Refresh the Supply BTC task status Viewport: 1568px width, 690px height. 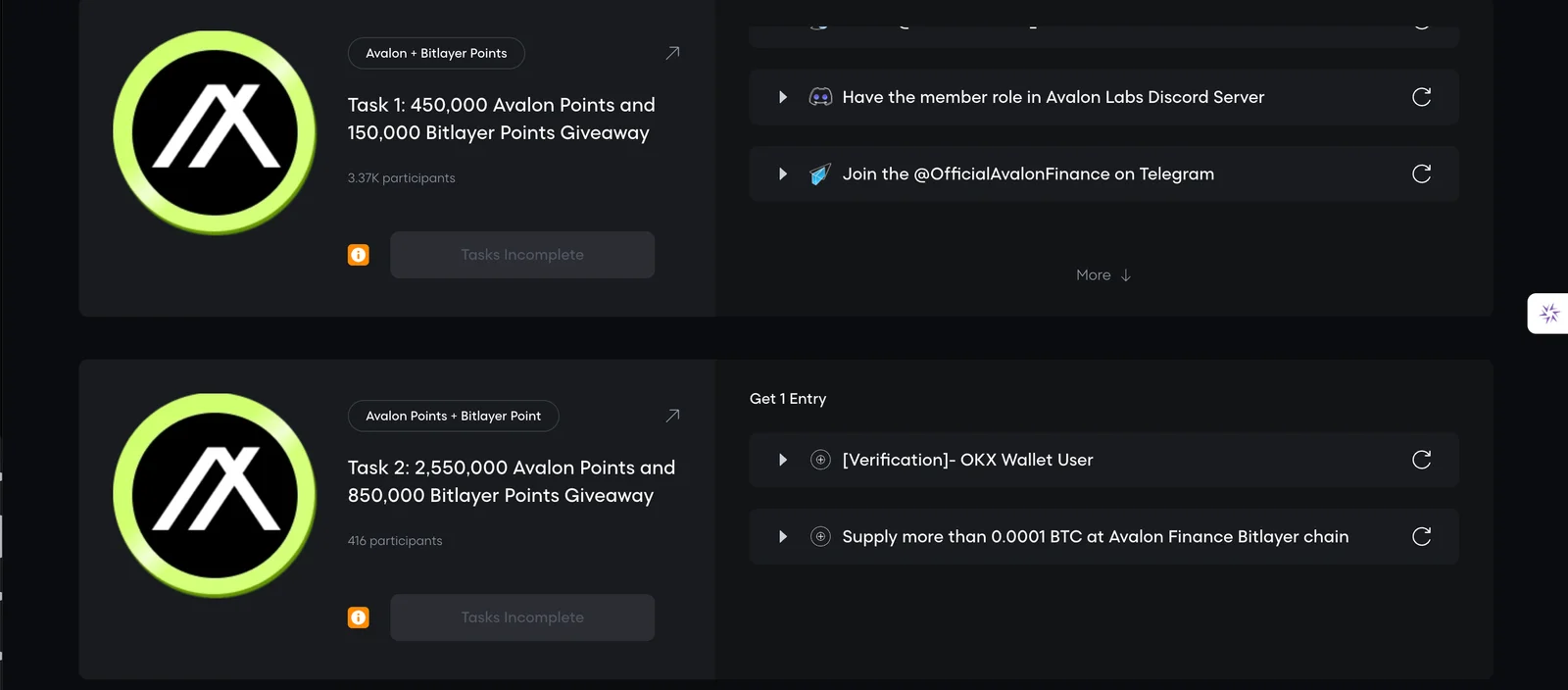[1422, 537]
